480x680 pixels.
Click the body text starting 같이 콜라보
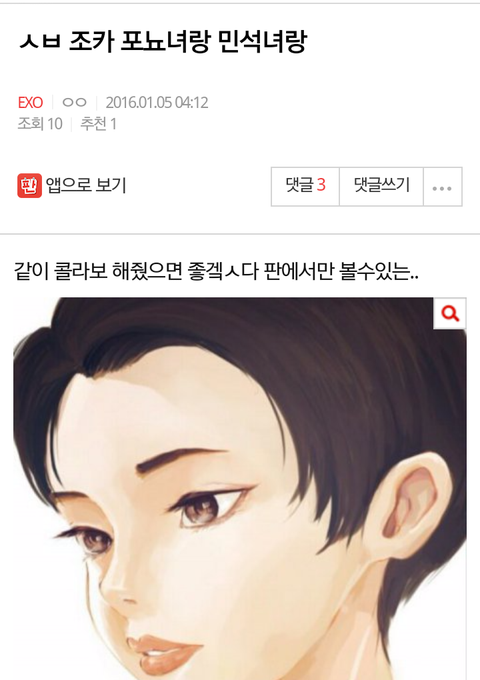click(x=216, y=271)
